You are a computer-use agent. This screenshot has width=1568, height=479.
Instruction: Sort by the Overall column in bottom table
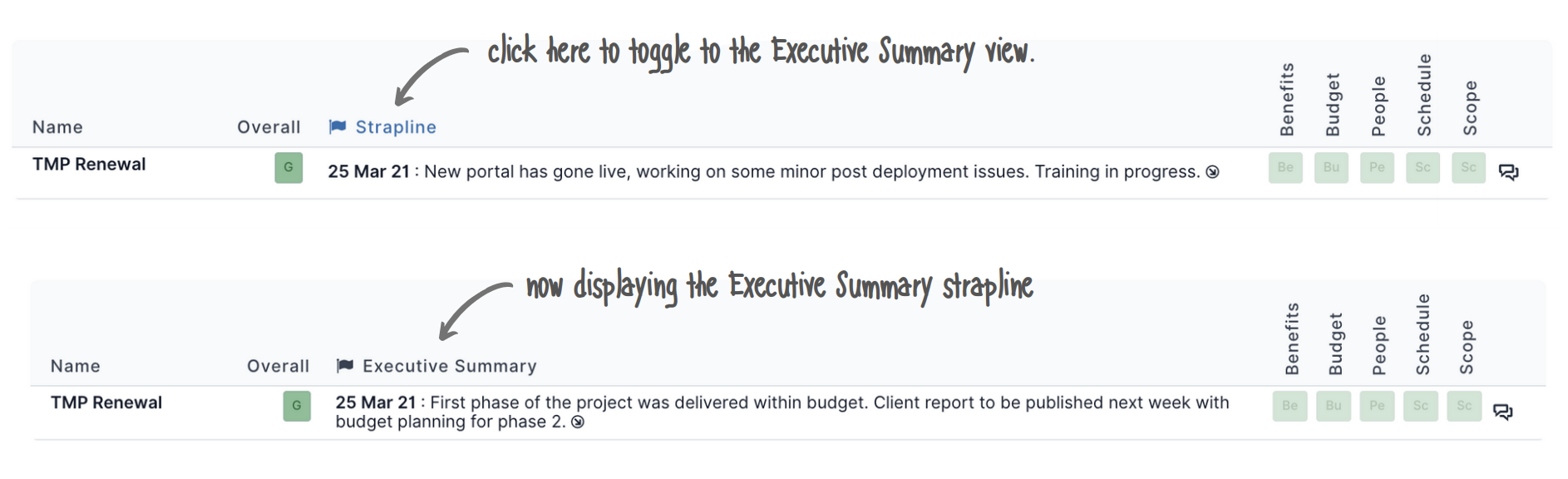[x=278, y=366]
